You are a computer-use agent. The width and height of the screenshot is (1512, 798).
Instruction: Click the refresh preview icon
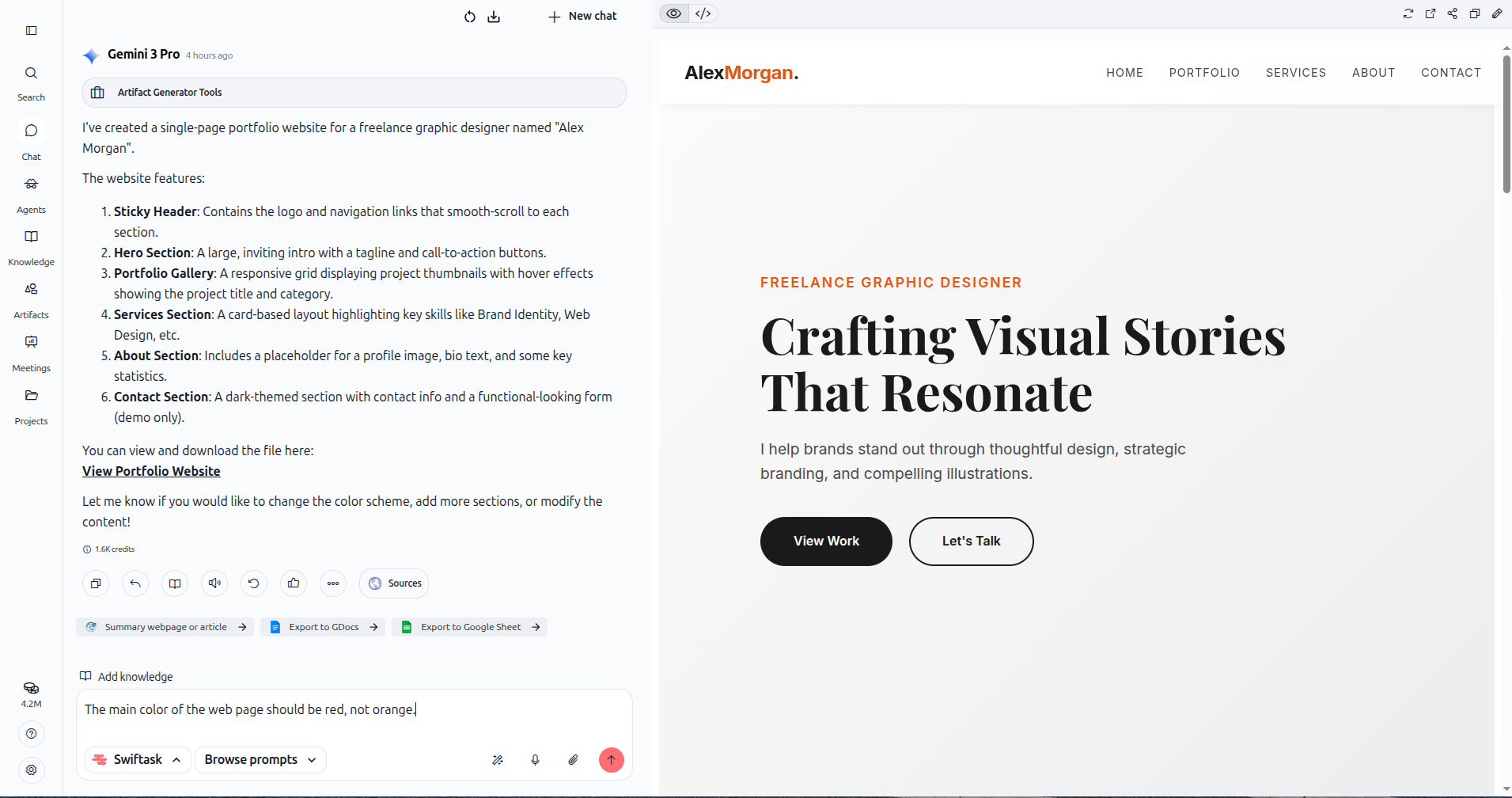point(1408,13)
